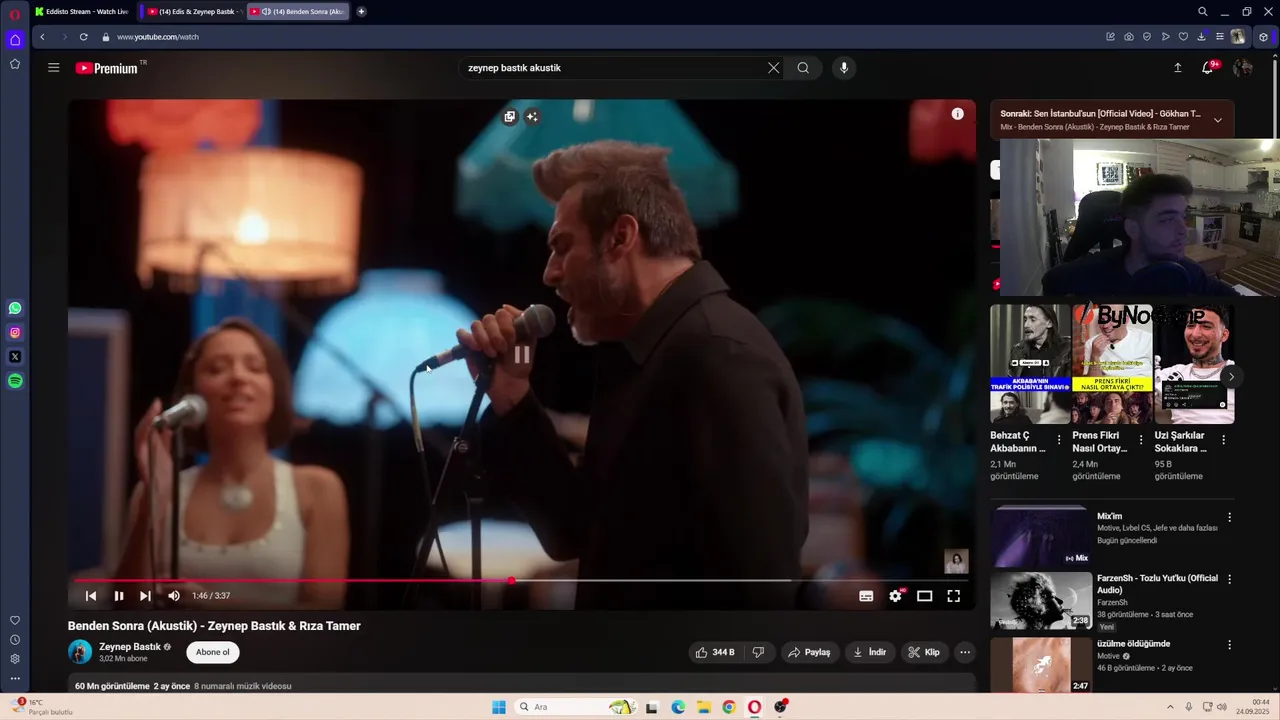Screen dimensions: 1280x720
Task: Open options for Uzi Şarkılar video
Action: (x=1223, y=440)
